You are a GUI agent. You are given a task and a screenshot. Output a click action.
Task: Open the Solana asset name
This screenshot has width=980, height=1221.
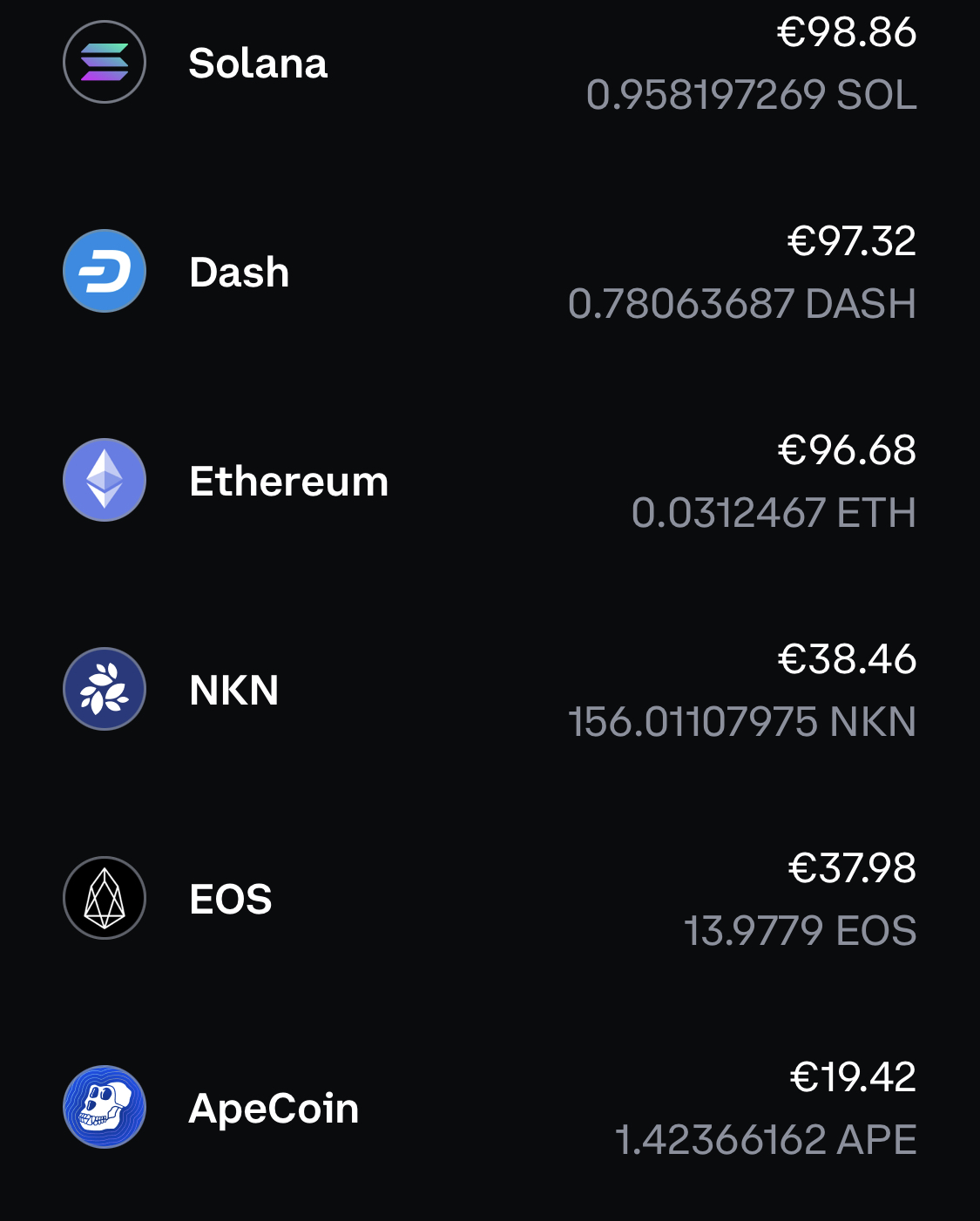click(x=258, y=64)
